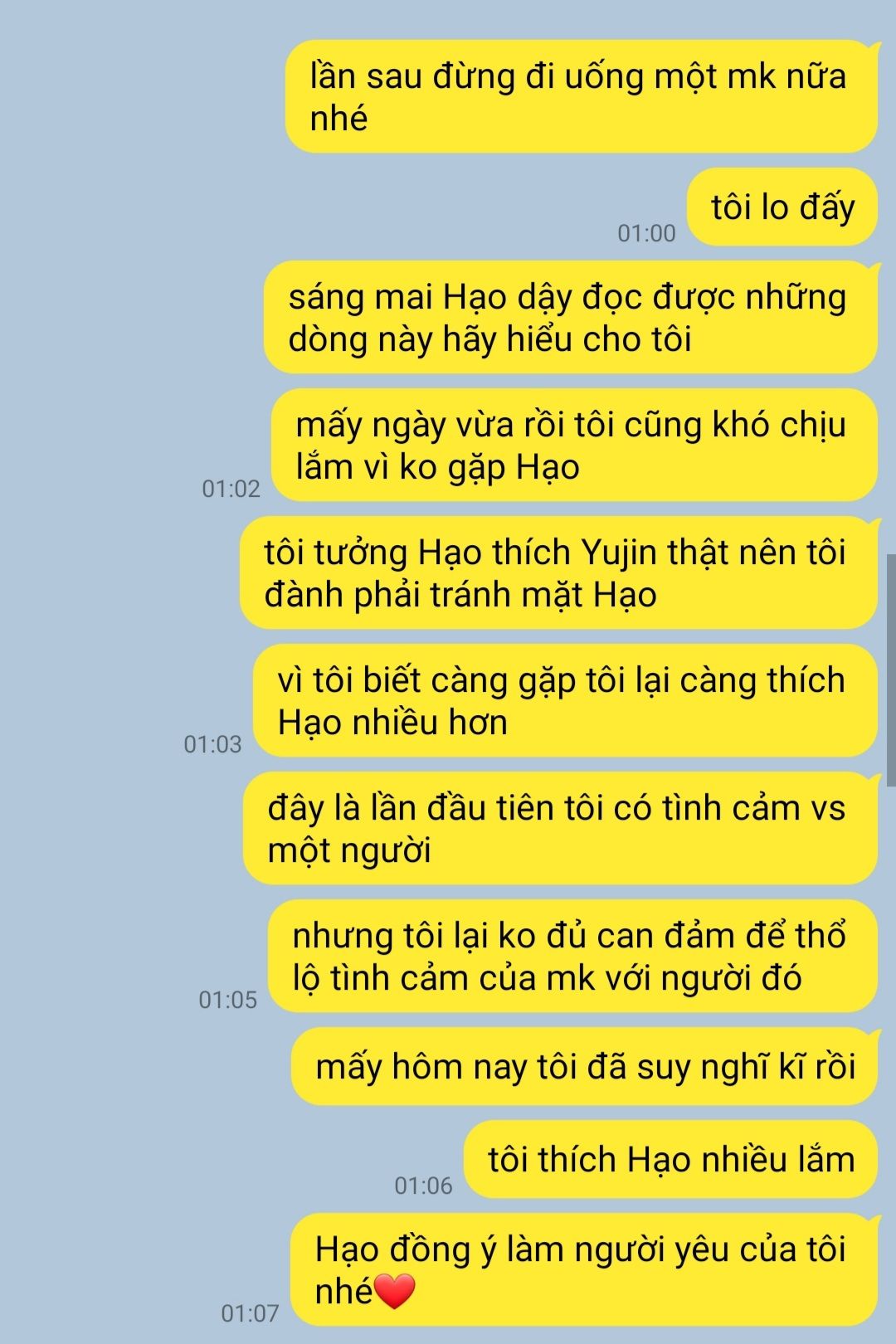Screen dimensions: 896x1344
Task: Tap the red heart emoji in last message
Action: coord(395,1292)
